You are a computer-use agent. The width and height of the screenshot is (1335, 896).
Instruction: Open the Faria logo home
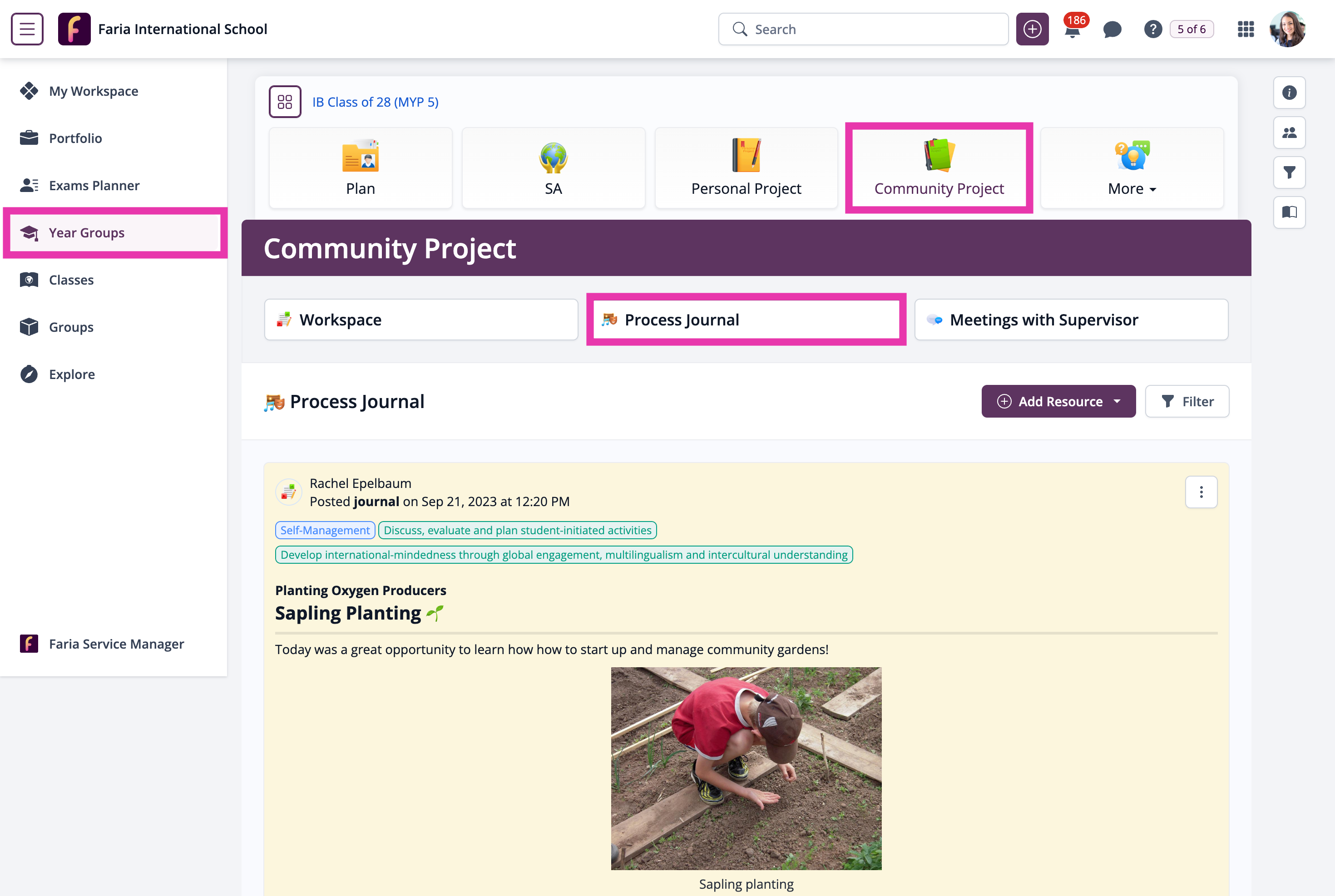pos(74,29)
